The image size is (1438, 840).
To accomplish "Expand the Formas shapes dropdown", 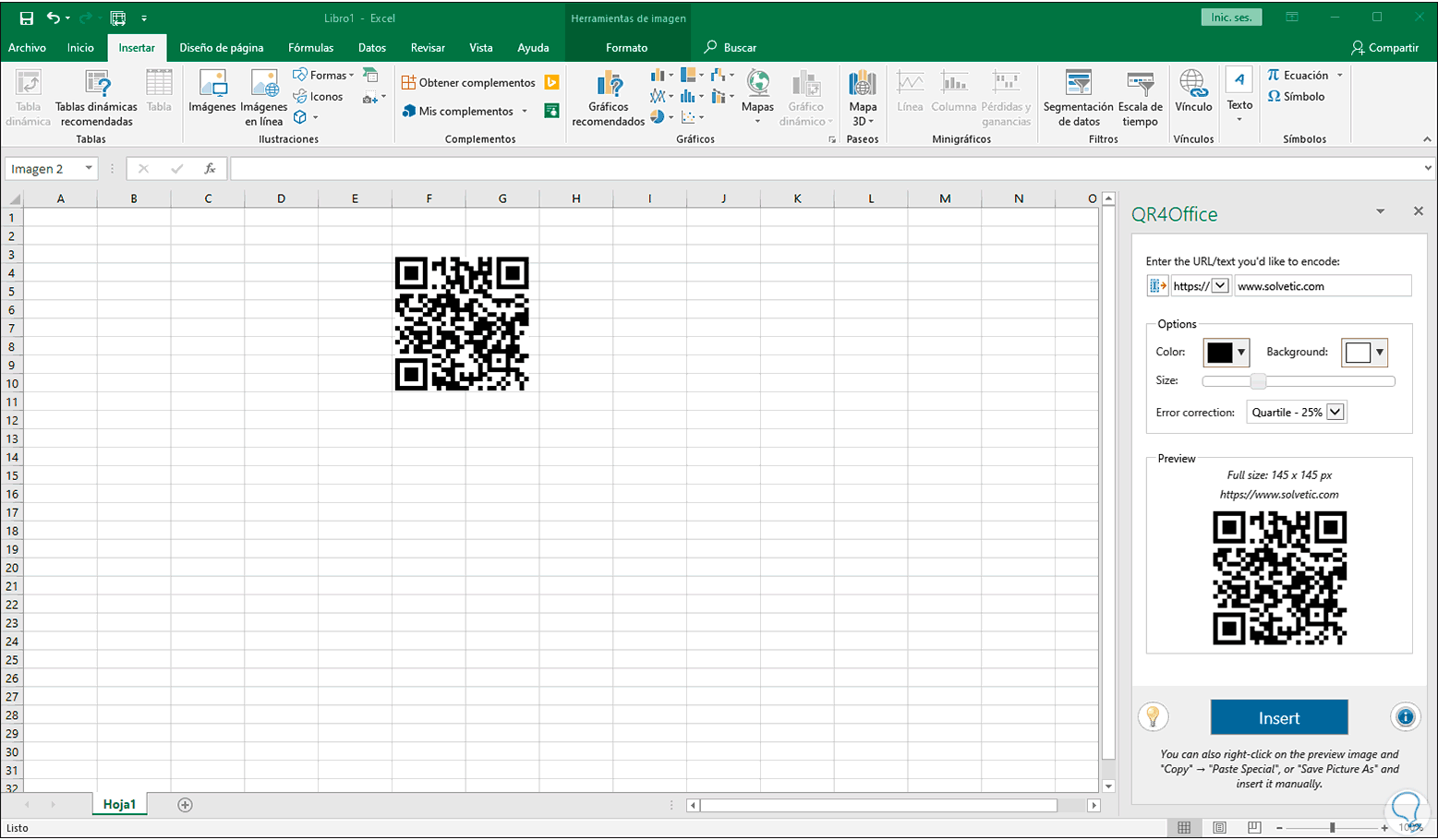I will [351, 76].
